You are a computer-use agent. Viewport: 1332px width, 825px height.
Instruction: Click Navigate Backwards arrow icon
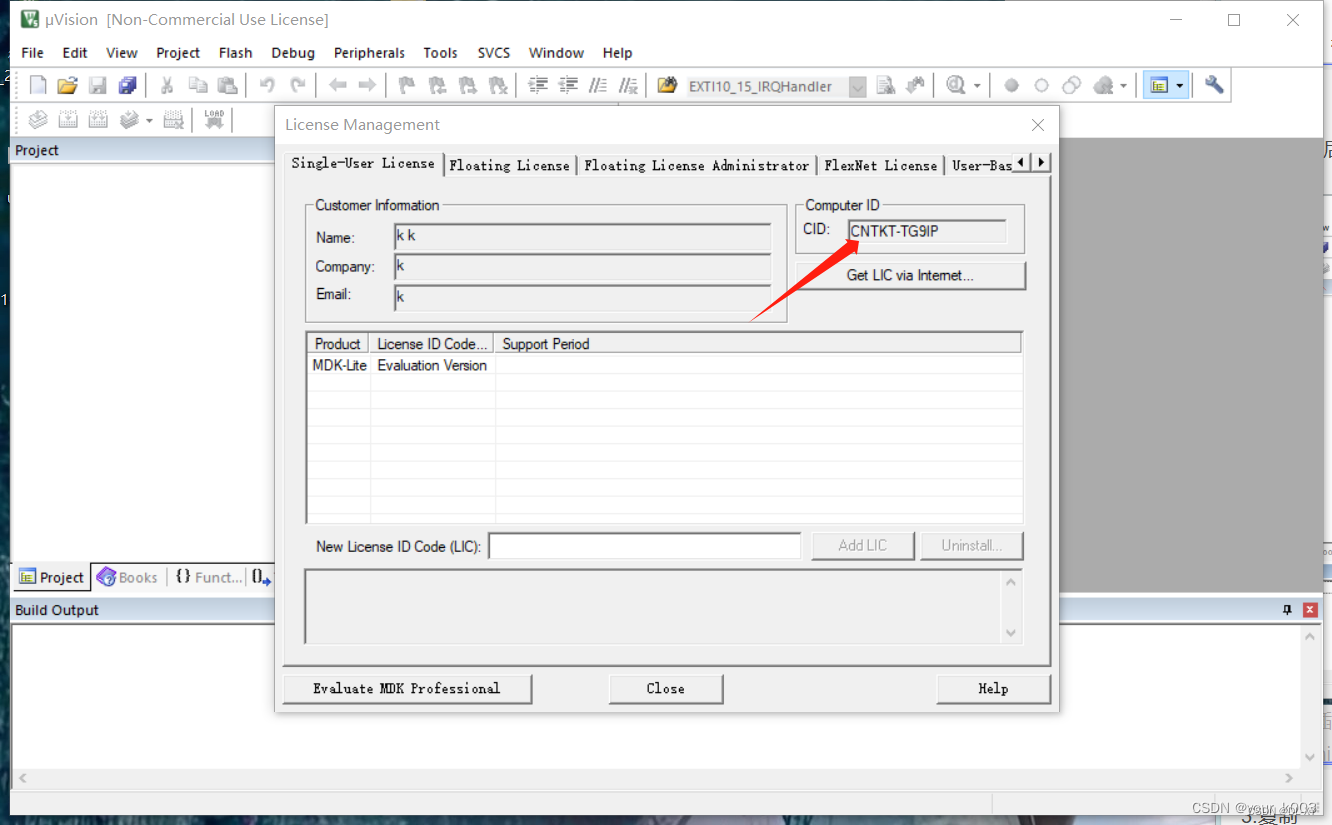click(x=337, y=86)
